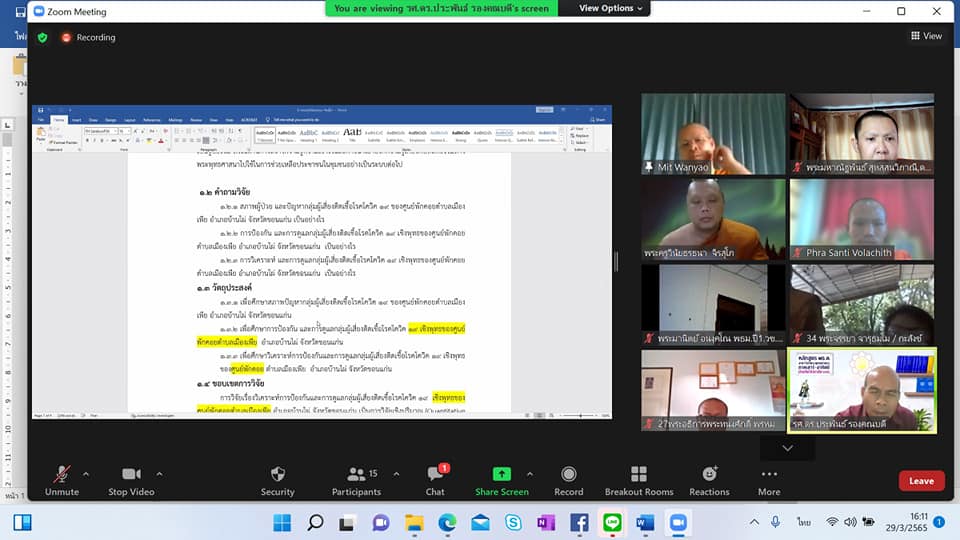
Task: Open the View layout menu
Action: pyautogui.click(x=926, y=36)
